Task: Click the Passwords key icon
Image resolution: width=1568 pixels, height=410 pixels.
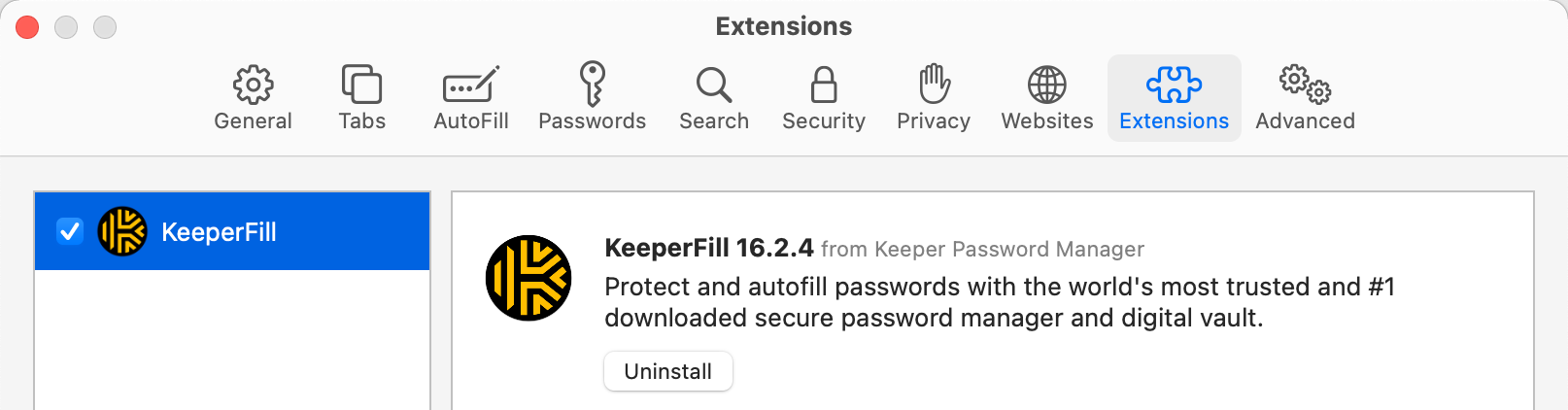Action: 593,84
